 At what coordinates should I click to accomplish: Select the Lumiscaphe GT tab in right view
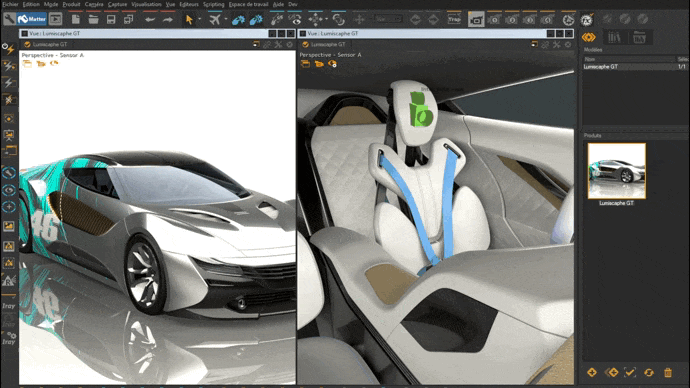[x=324, y=44]
